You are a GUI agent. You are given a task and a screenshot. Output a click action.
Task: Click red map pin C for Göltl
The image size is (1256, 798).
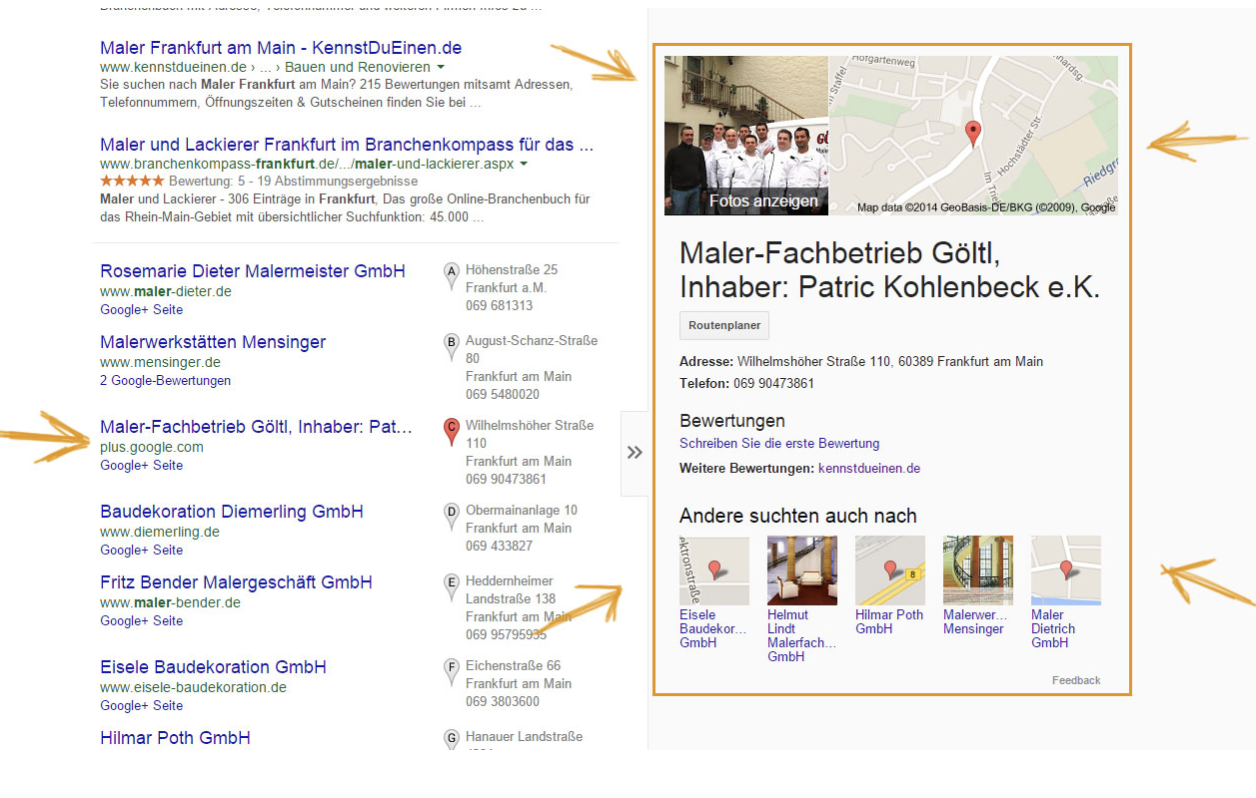[x=451, y=431]
